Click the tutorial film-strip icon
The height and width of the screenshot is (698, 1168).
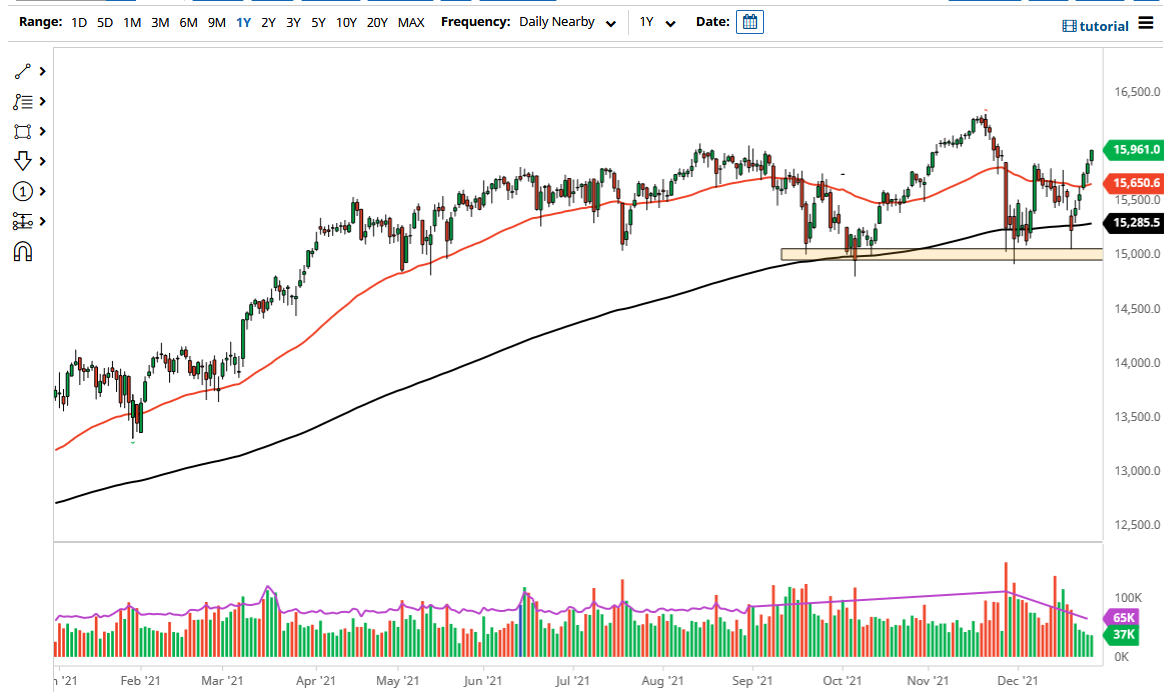(1067, 26)
